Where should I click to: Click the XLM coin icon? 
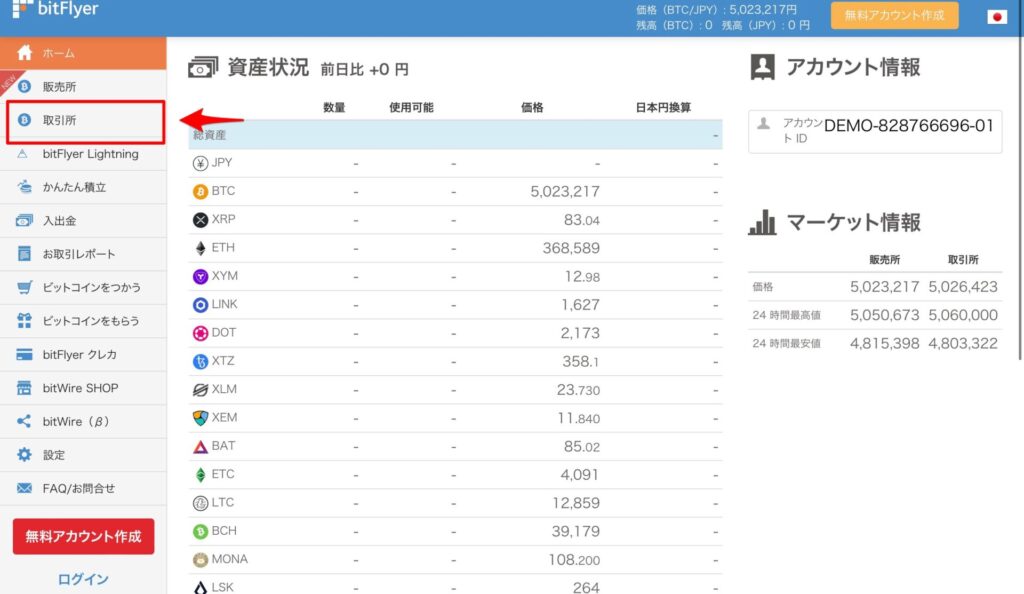pos(200,390)
